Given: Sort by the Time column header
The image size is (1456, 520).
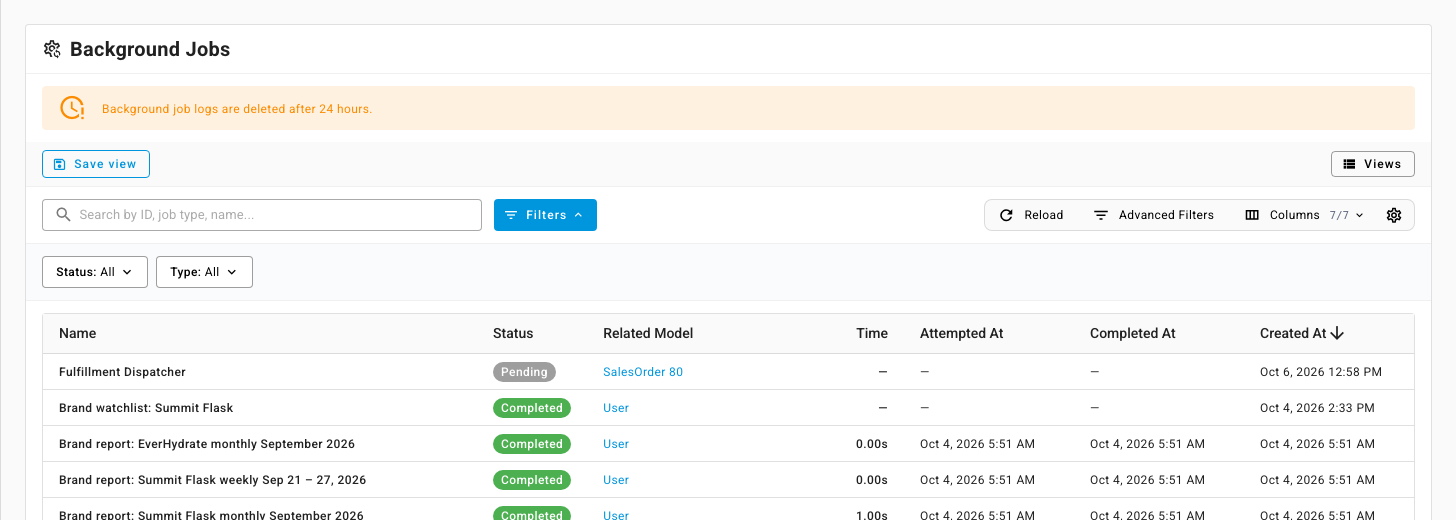Looking at the screenshot, I should tap(872, 333).
